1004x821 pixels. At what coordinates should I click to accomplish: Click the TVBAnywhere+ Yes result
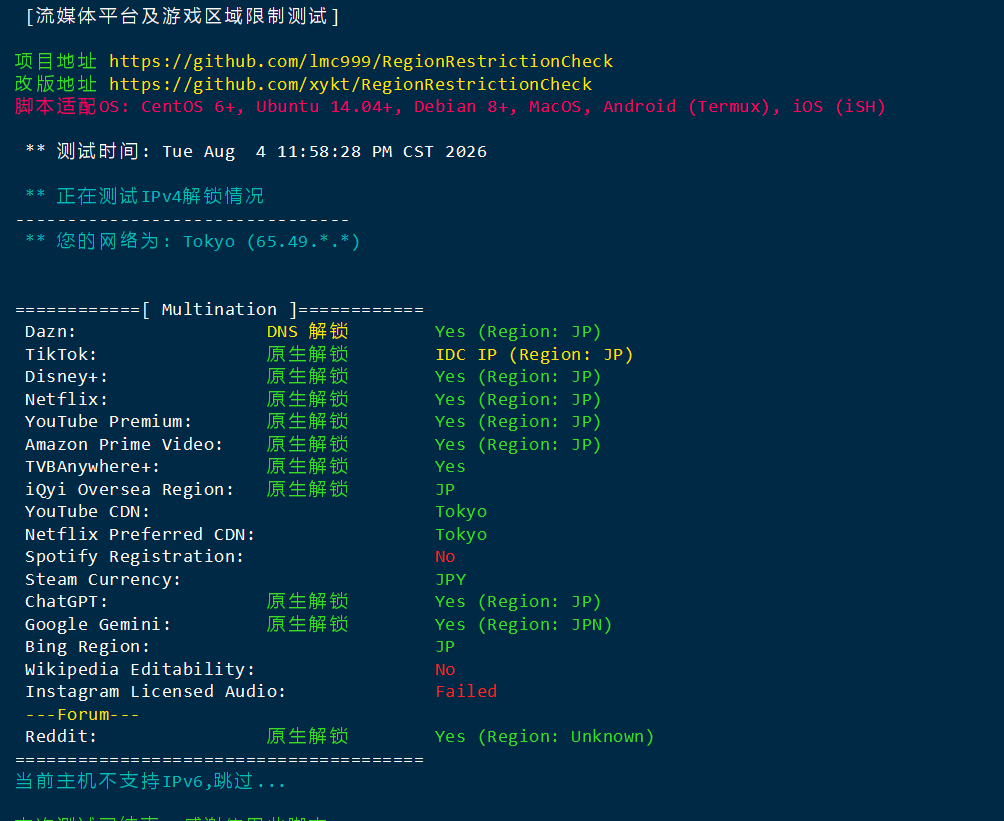pos(450,467)
